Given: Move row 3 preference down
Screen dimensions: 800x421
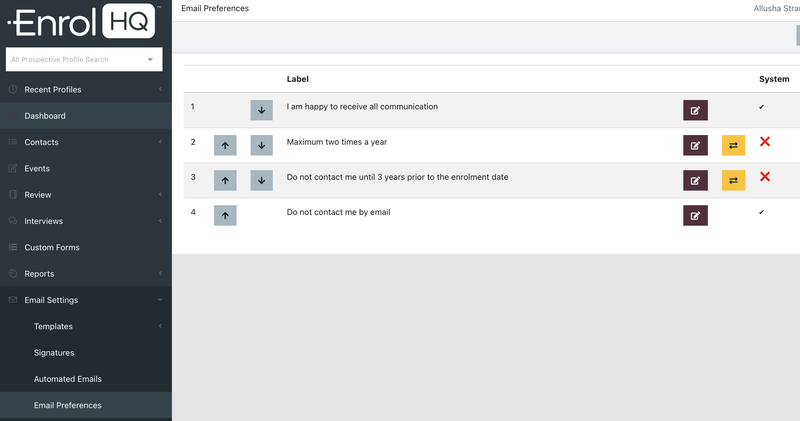Looking at the screenshot, I should pyautogui.click(x=261, y=180).
